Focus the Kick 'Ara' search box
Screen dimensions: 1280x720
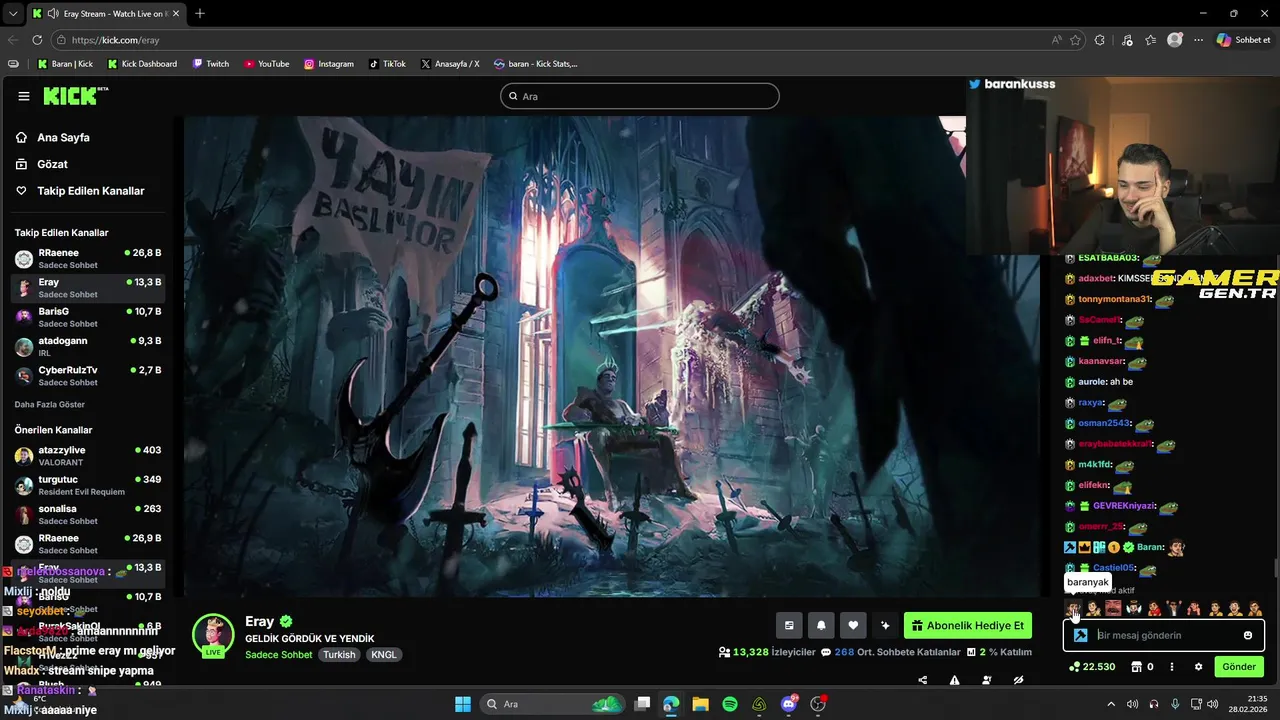640,96
